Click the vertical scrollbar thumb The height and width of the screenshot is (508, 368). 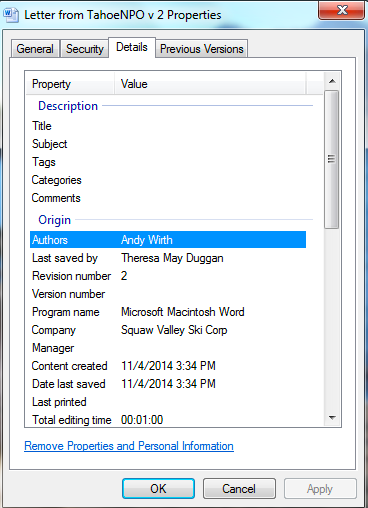pos(332,159)
